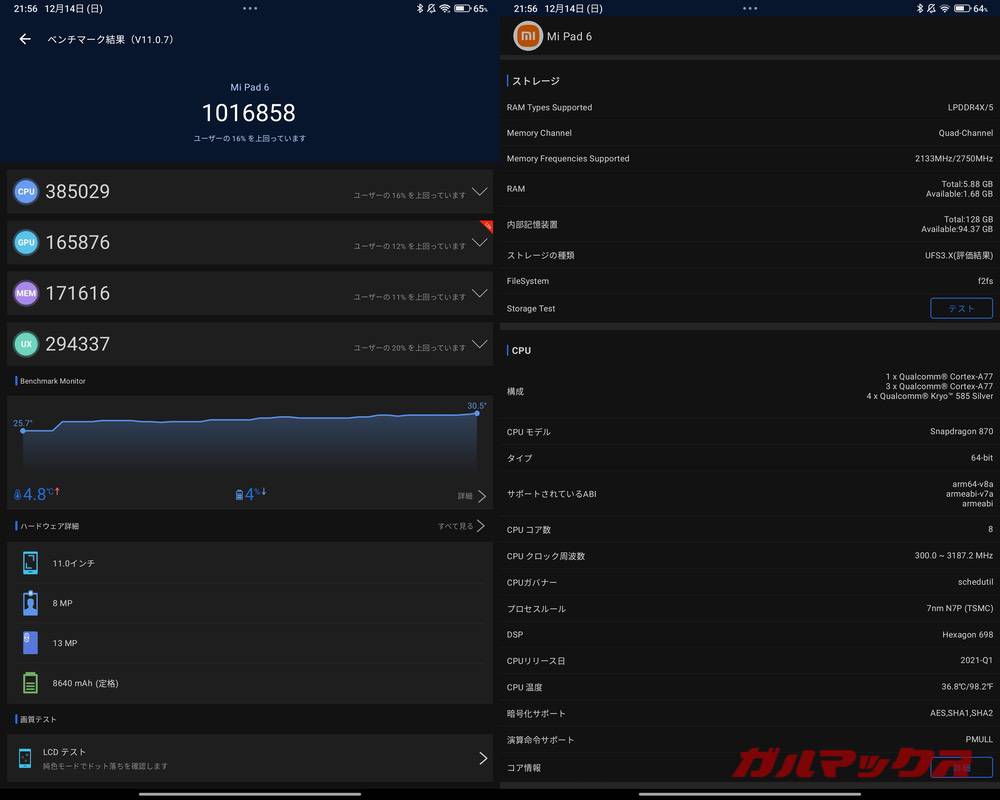
Task: Click the 30.5° endpoint on temperature graph
Action: [476, 413]
